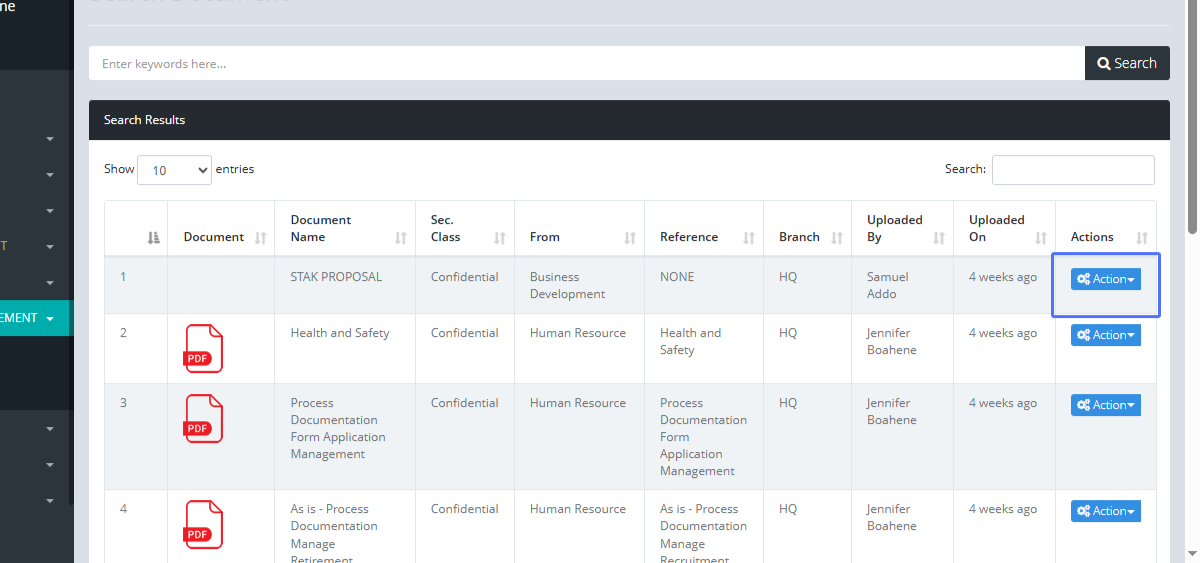Open the Health and Safety PDF icon
This screenshot has height=563, width=1200.
point(203,348)
